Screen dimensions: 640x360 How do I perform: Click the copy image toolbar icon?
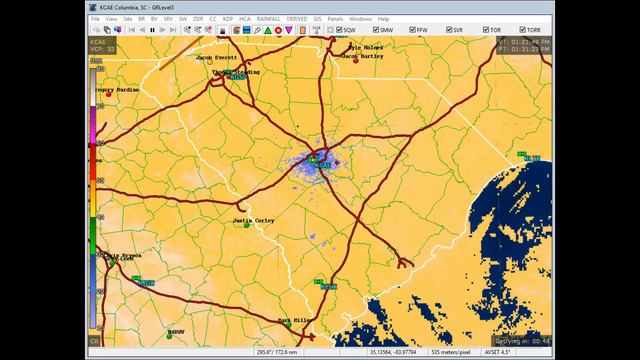[x=107, y=30]
